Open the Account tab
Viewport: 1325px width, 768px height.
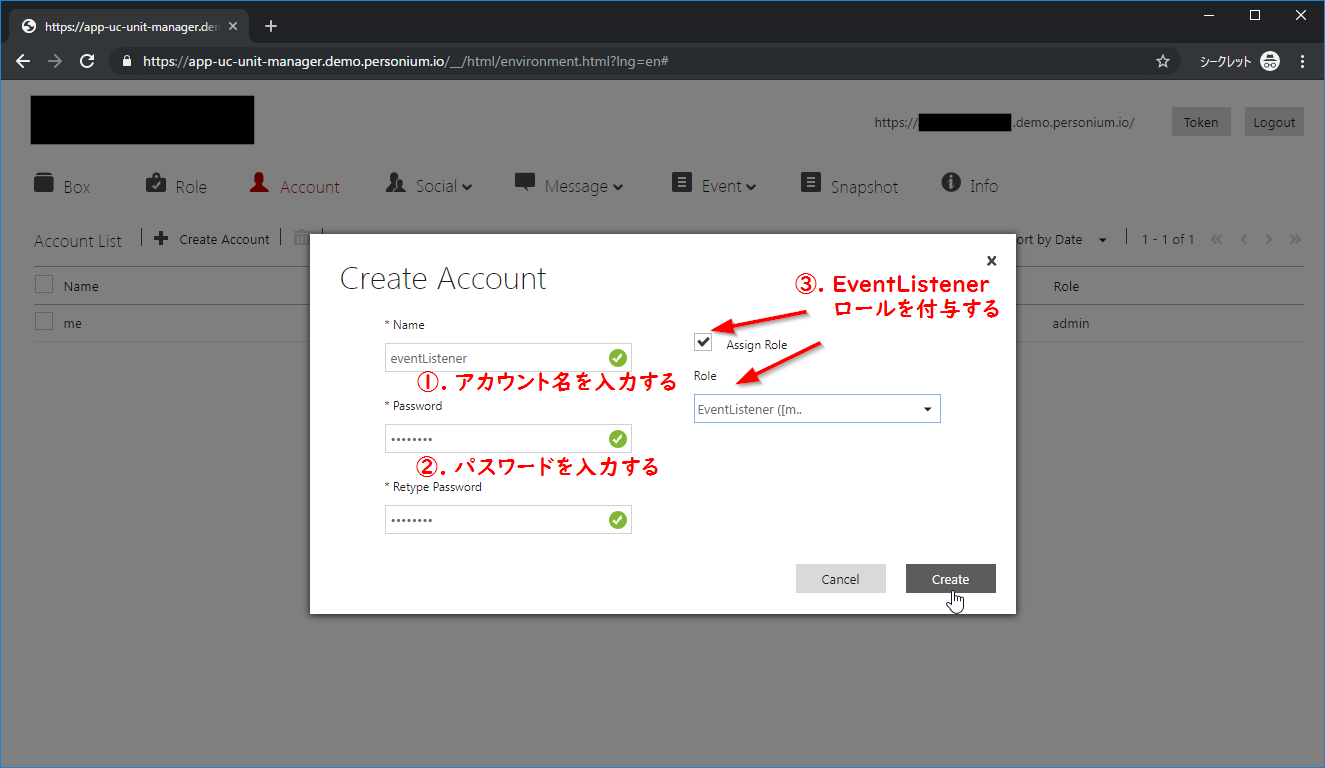pos(295,186)
